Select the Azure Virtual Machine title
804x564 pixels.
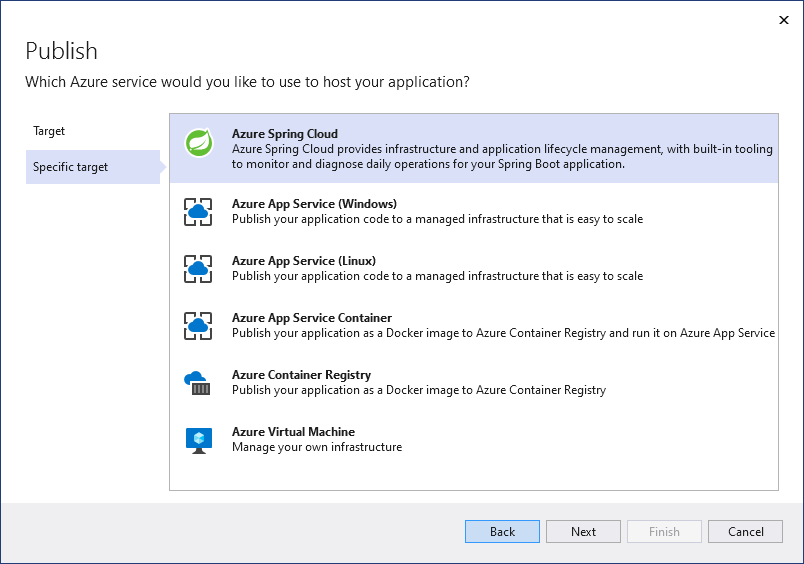click(293, 432)
